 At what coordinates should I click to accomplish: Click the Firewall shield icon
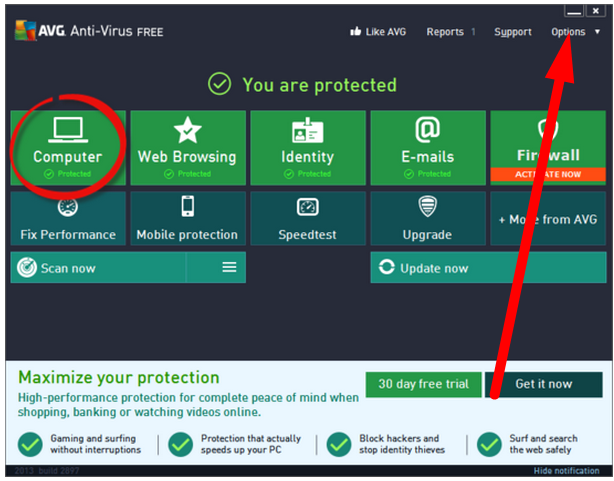(x=548, y=128)
